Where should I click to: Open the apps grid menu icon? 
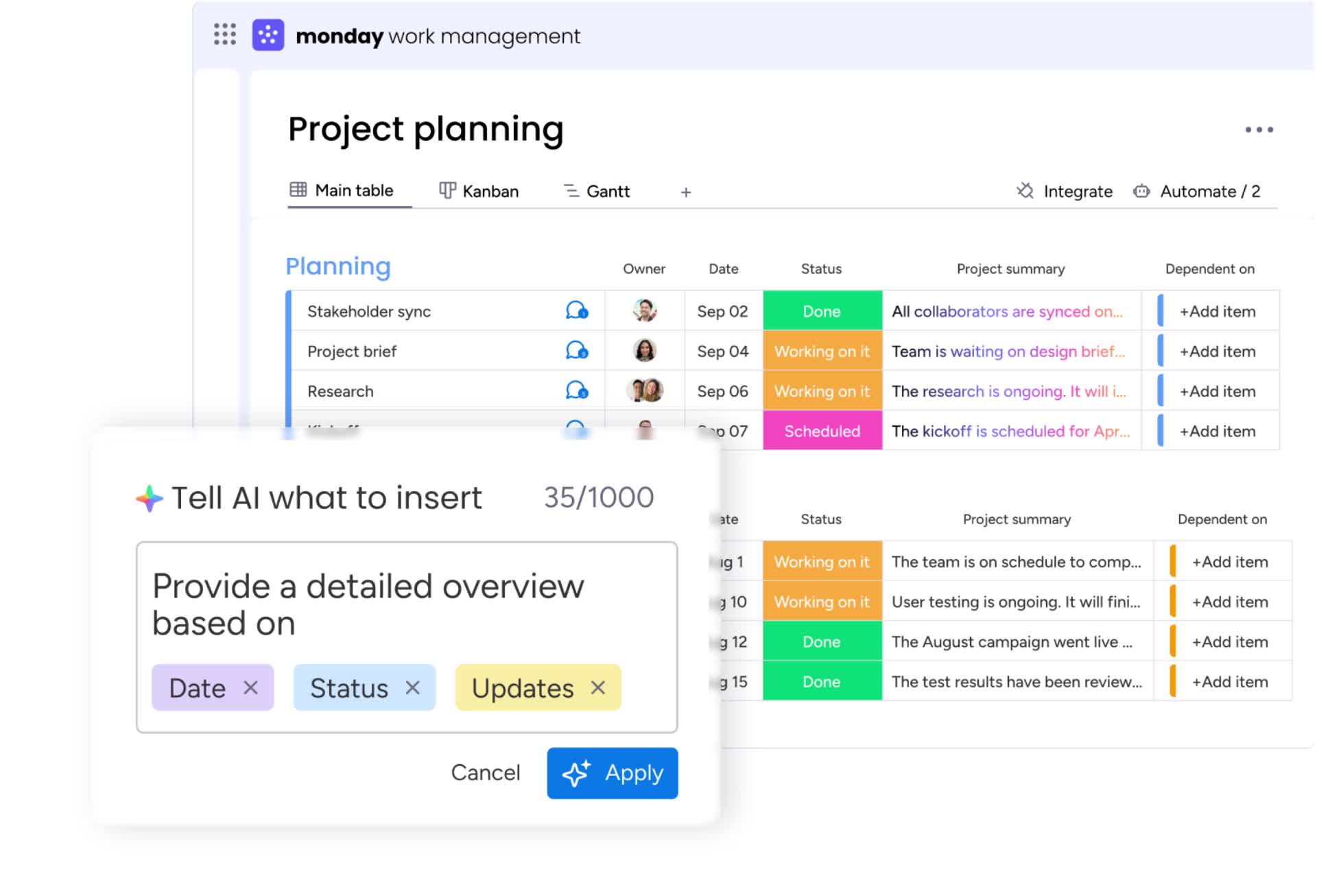[224, 34]
